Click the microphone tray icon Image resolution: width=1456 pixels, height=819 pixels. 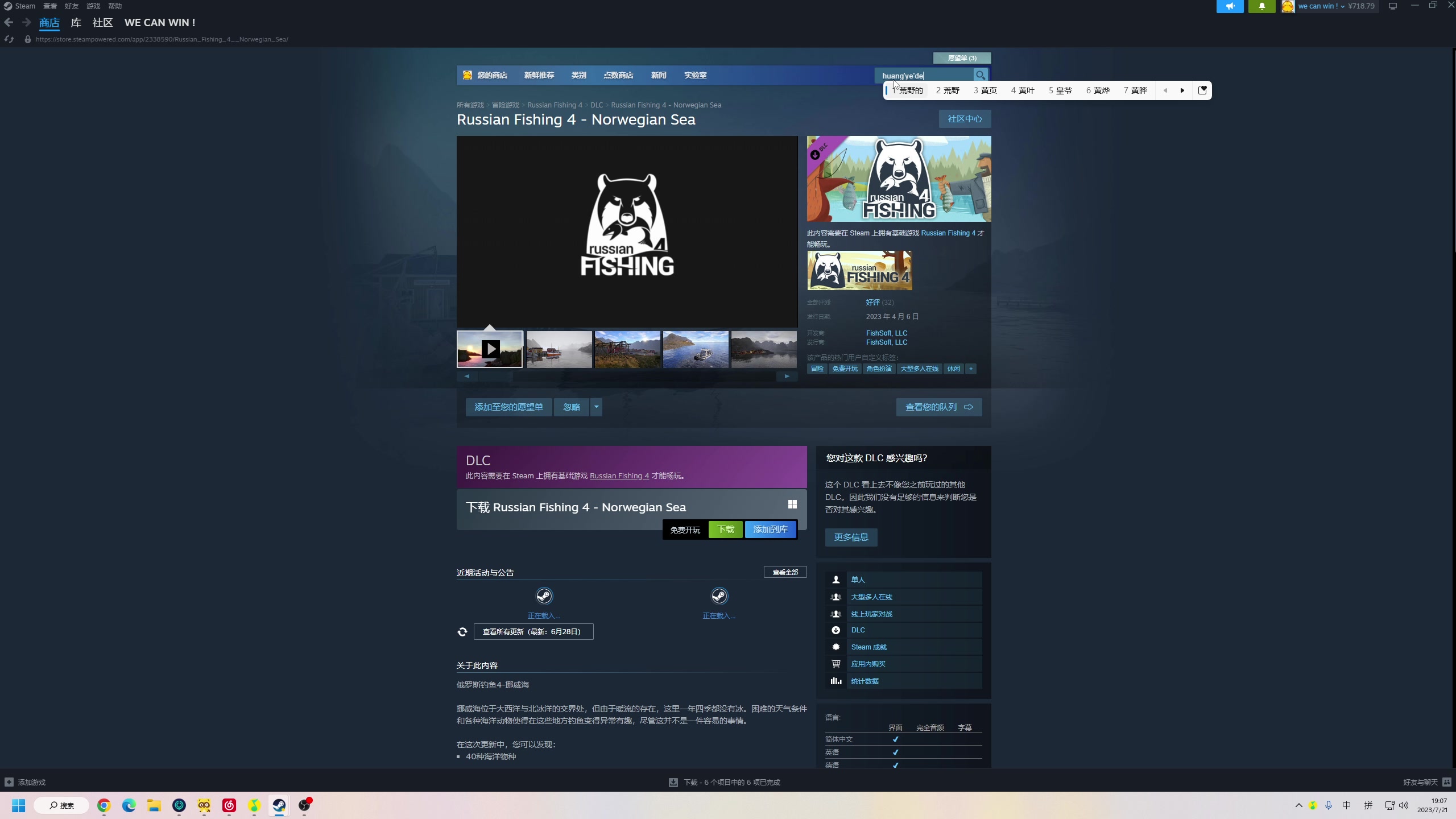coord(1329,805)
